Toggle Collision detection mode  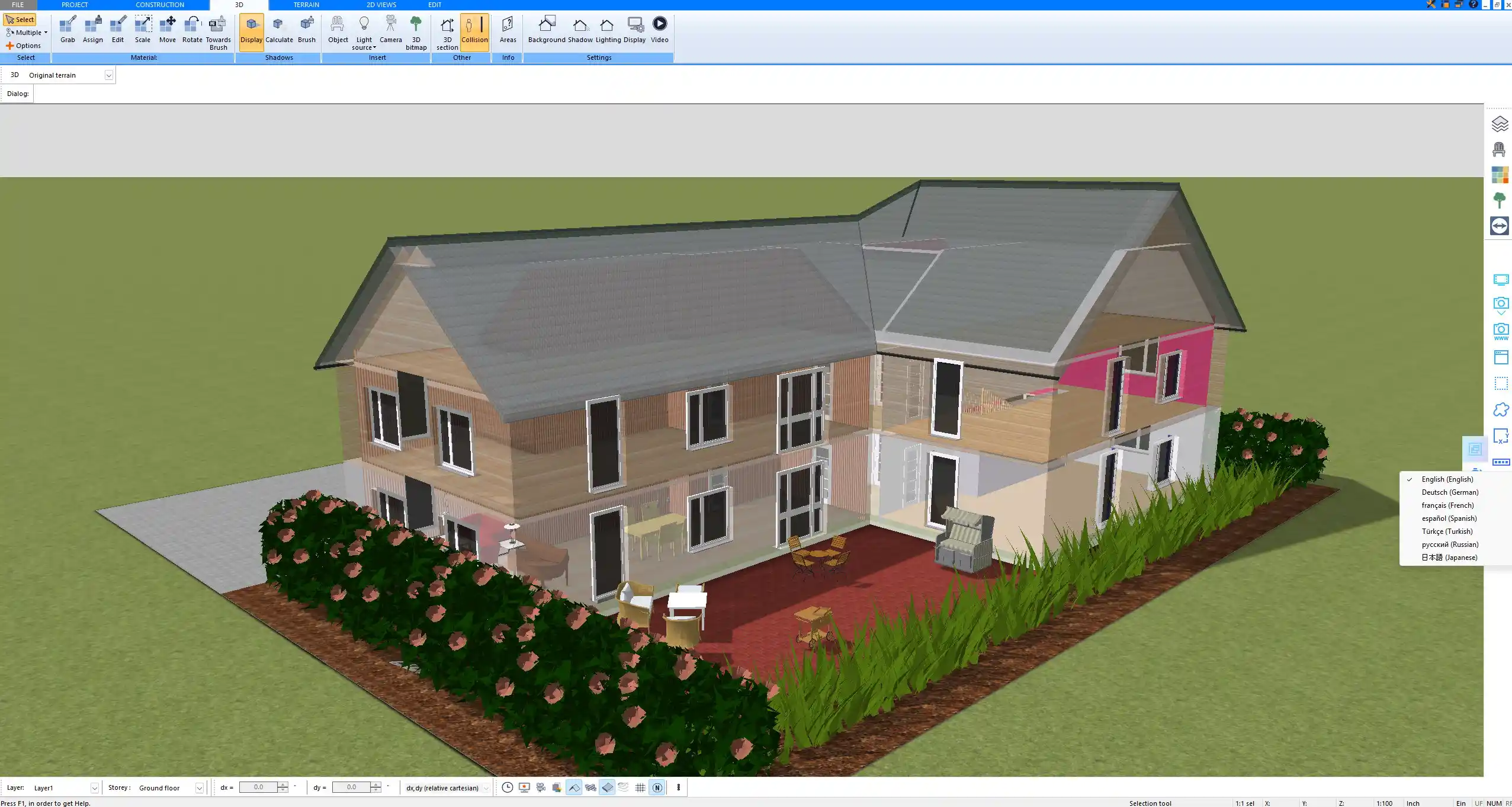pos(474,30)
